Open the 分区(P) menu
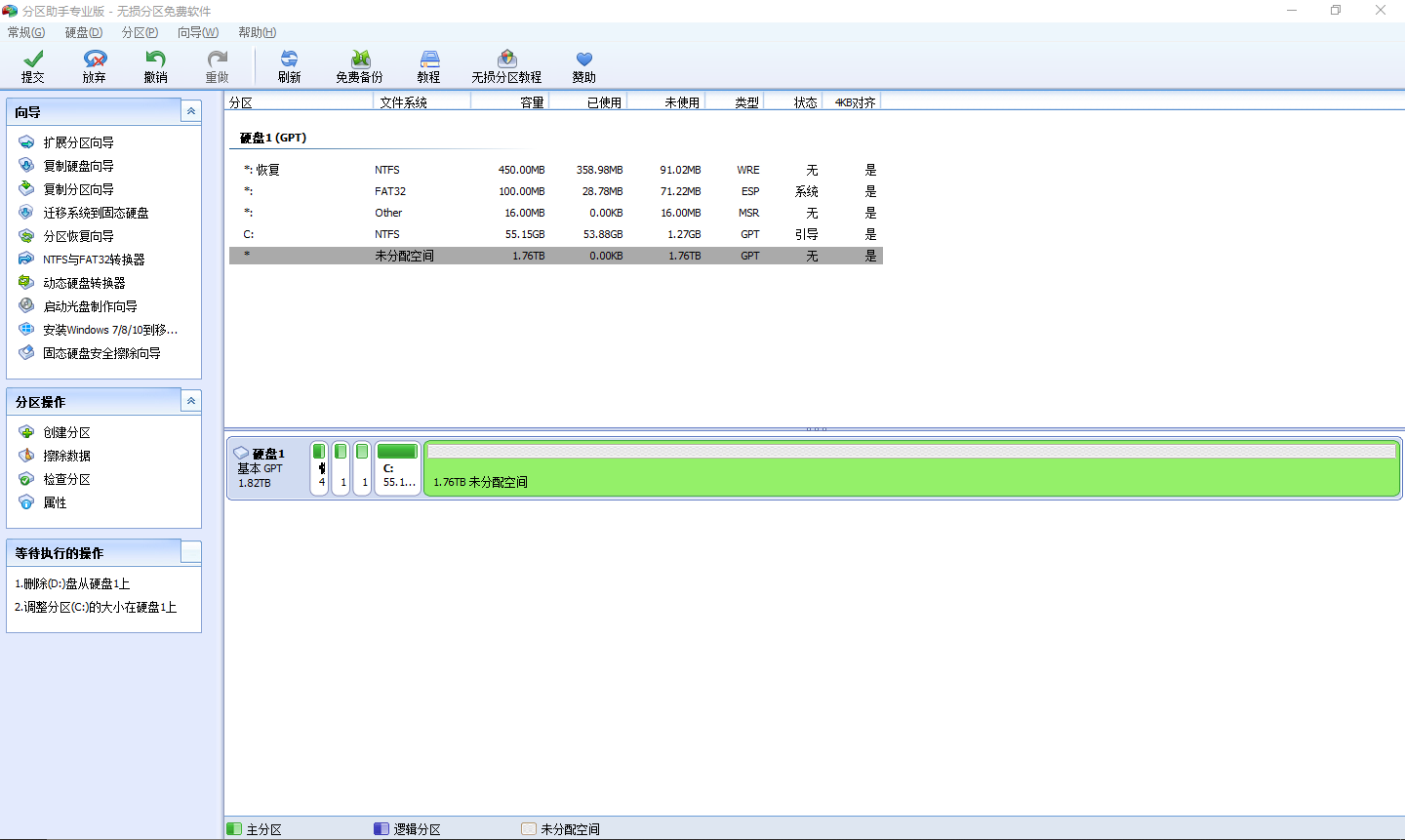1405x840 pixels. tap(140, 32)
